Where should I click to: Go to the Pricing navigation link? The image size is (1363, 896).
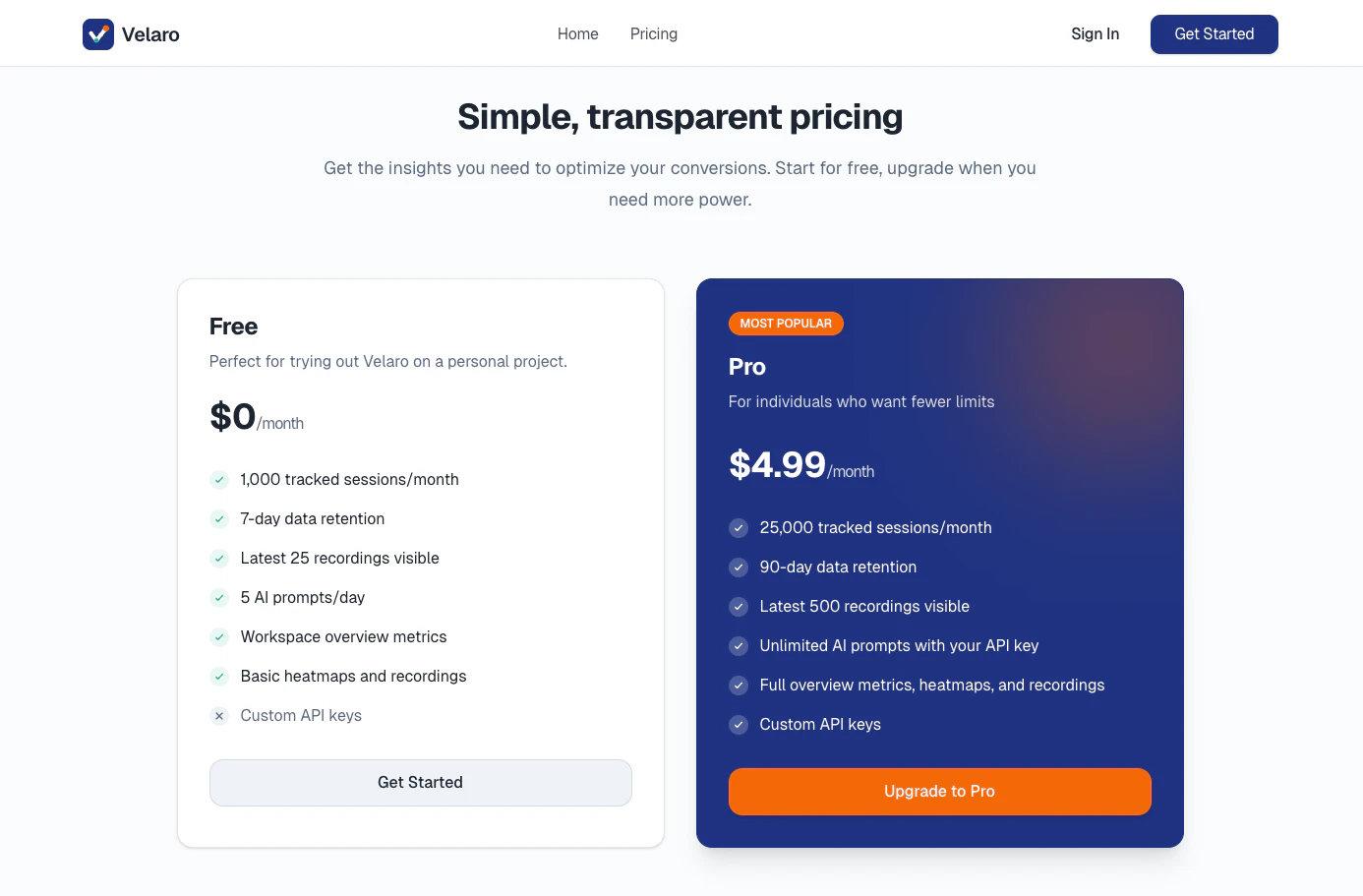tap(654, 34)
